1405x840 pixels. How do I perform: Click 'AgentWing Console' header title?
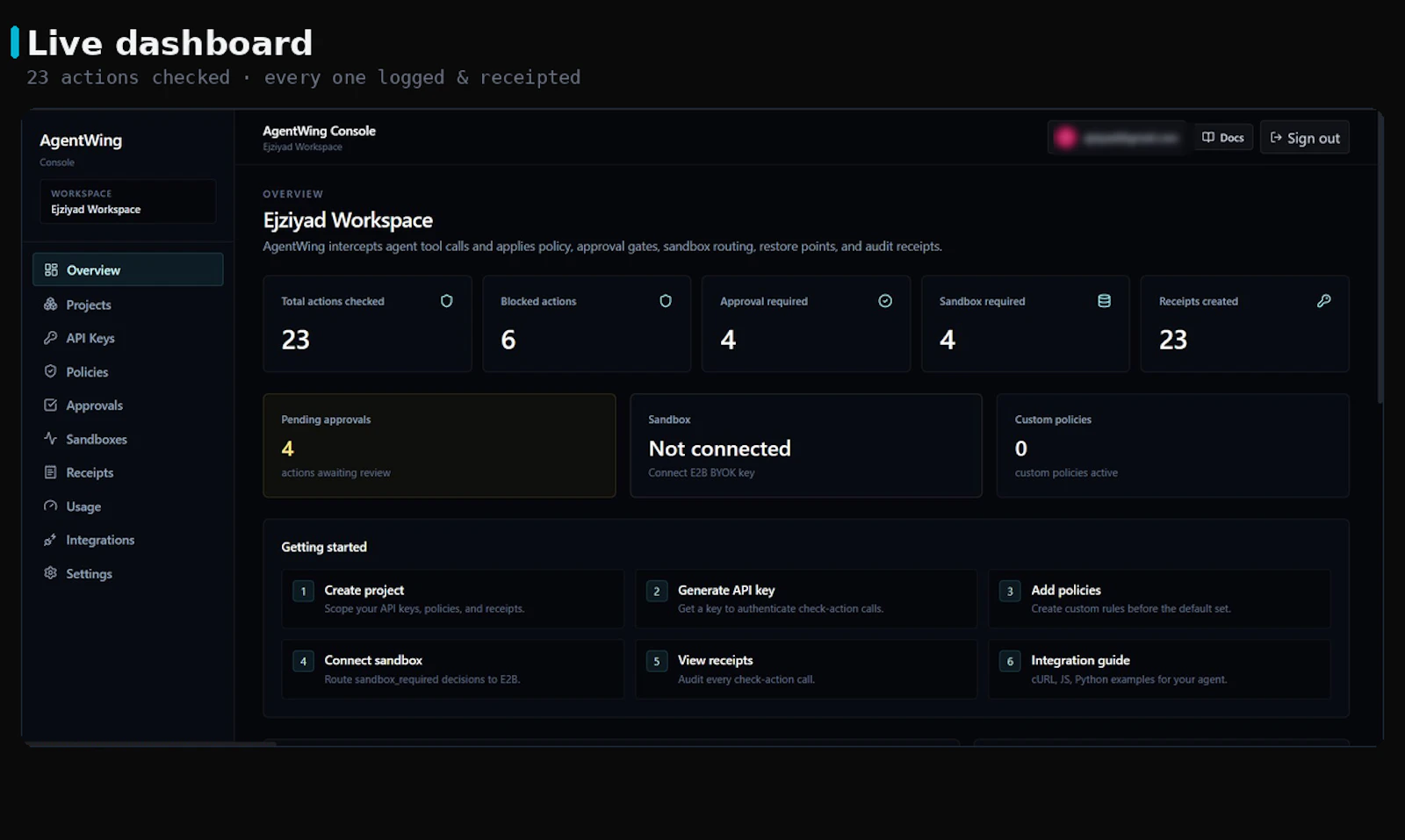(x=319, y=131)
